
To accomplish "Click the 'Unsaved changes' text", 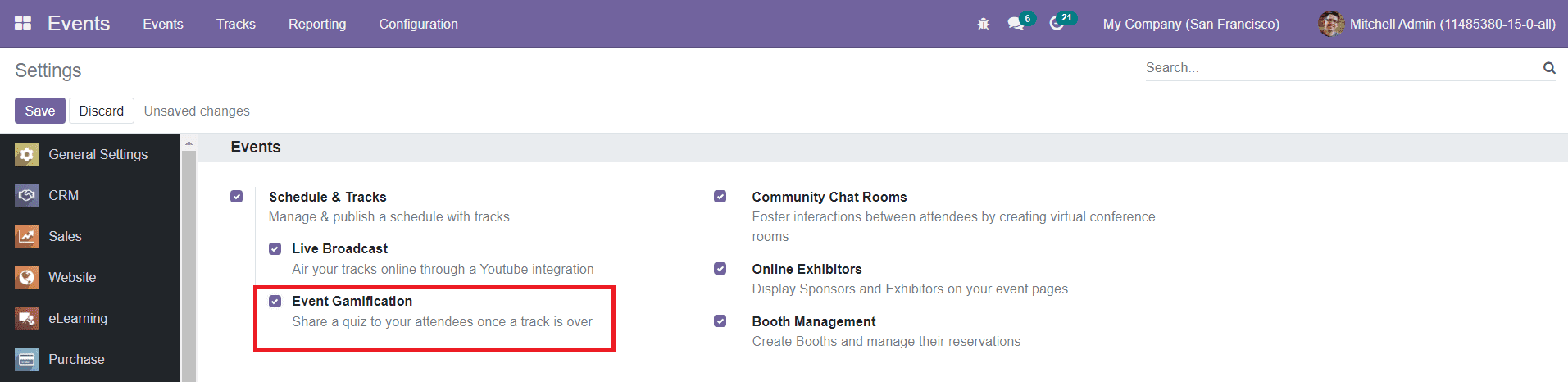I will point(197,111).
